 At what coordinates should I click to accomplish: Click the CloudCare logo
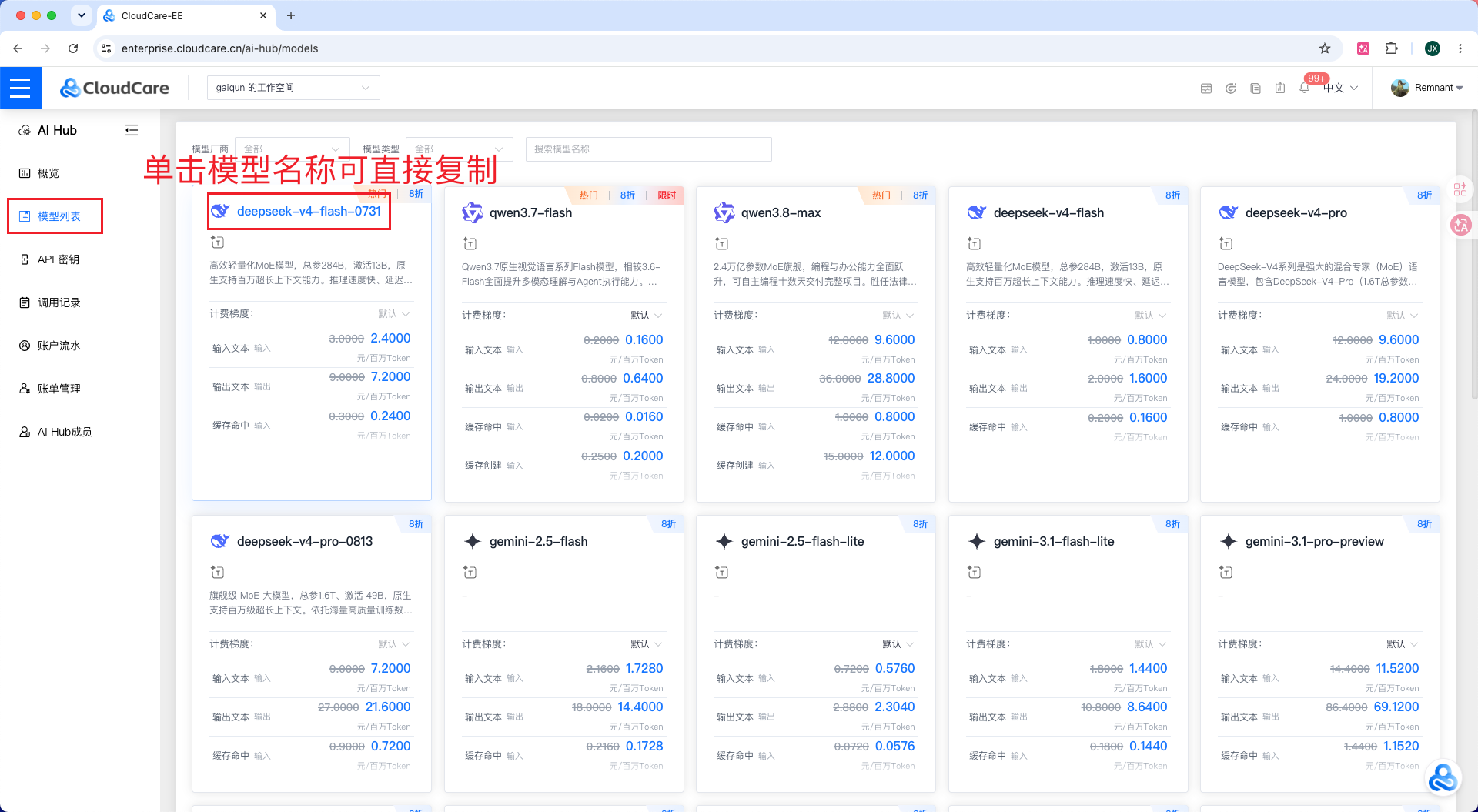click(115, 88)
